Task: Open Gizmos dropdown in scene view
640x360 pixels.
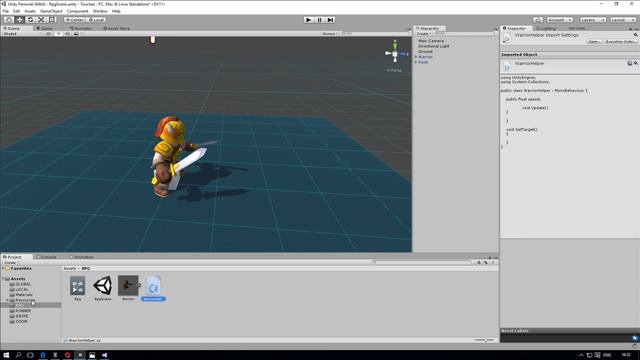Action: coord(330,34)
